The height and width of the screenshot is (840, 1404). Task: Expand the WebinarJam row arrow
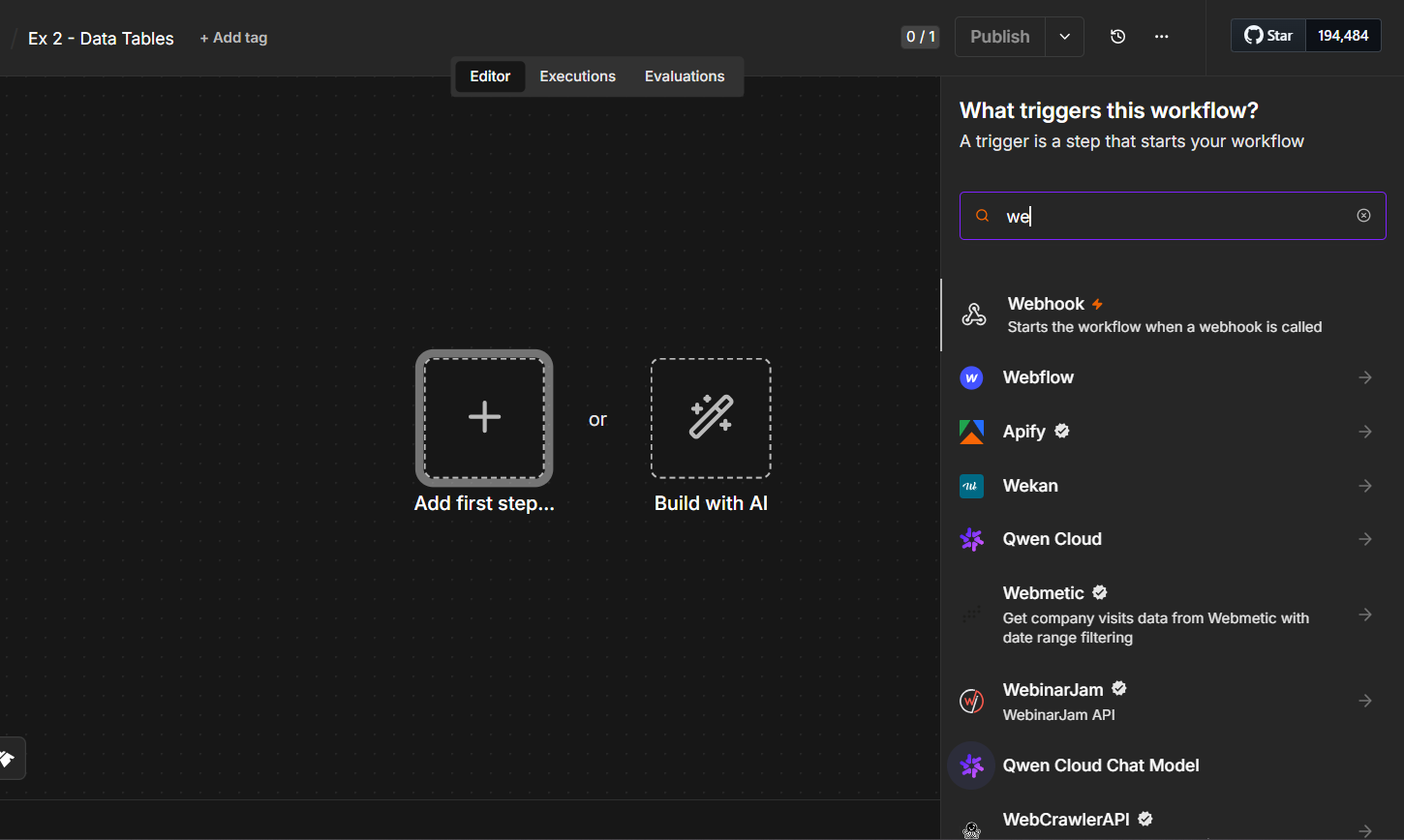pos(1365,701)
